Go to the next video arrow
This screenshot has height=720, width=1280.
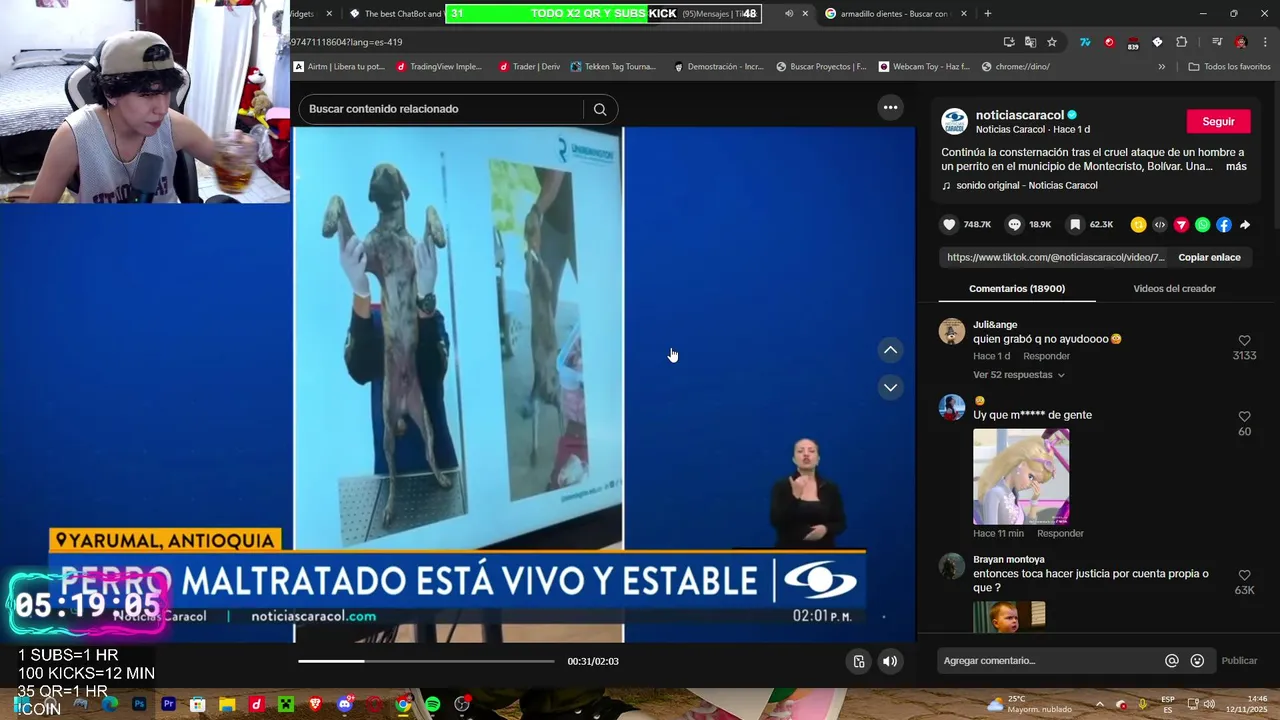click(890, 387)
